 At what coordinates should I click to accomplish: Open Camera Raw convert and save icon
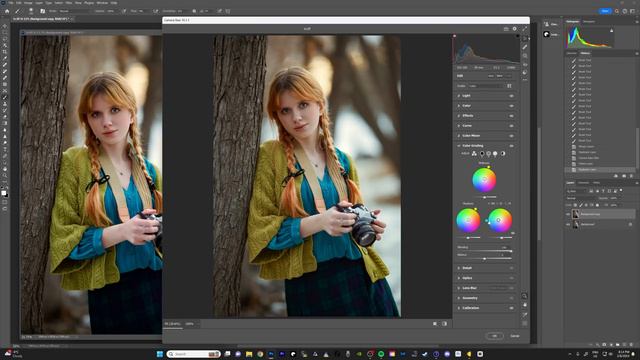(x=506, y=29)
